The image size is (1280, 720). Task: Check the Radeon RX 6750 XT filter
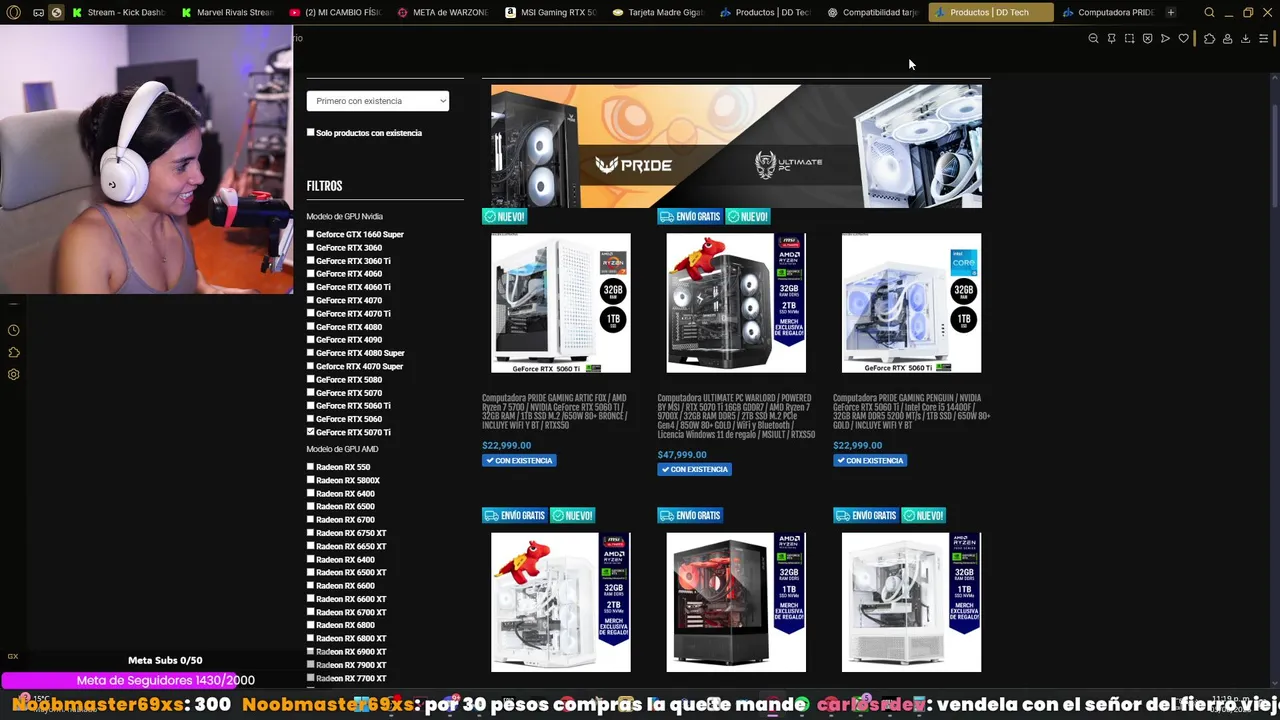[x=310, y=533]
